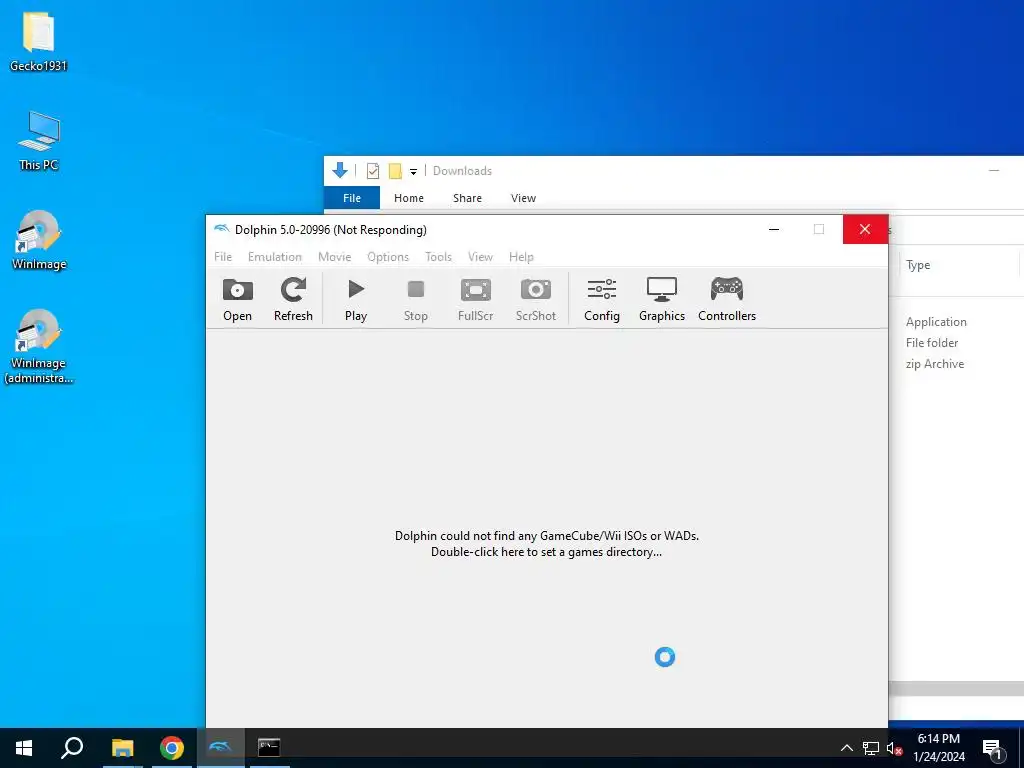The image size is (1024, 768).
Task: Click the muted speaker volume icon
Action: (894, 748)
